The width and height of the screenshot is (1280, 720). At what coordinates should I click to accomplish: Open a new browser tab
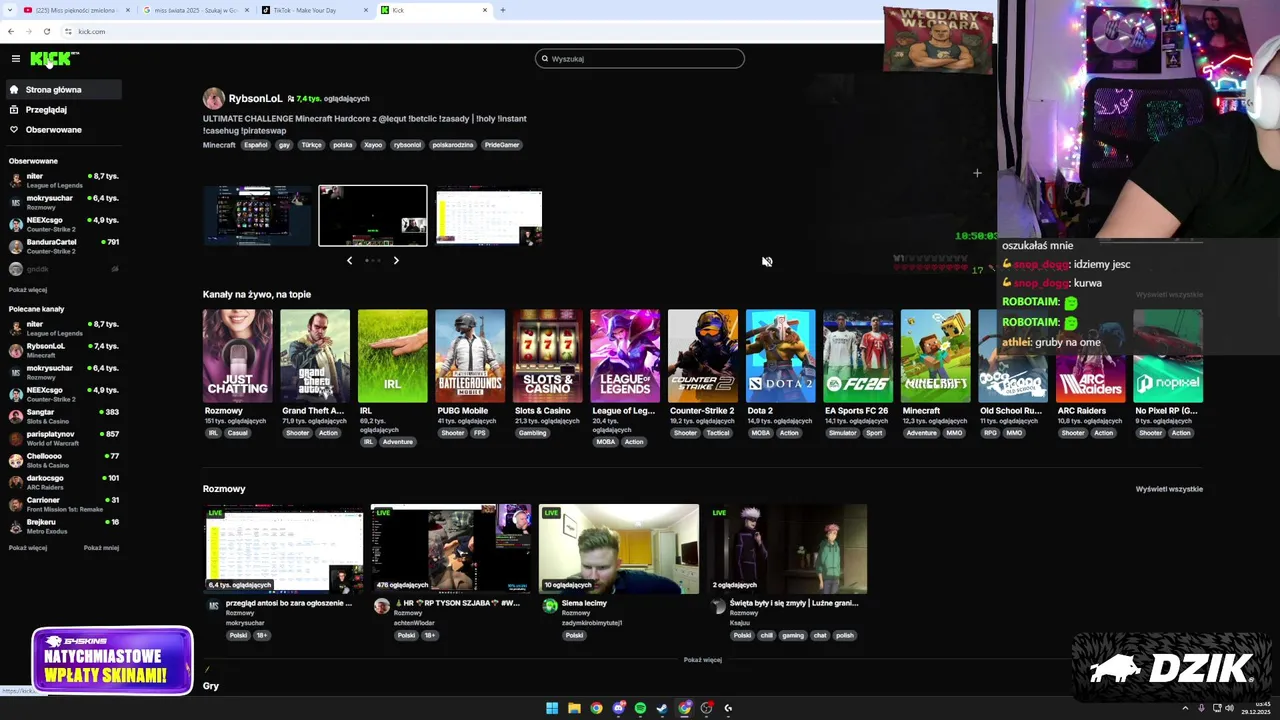(502, 10)
